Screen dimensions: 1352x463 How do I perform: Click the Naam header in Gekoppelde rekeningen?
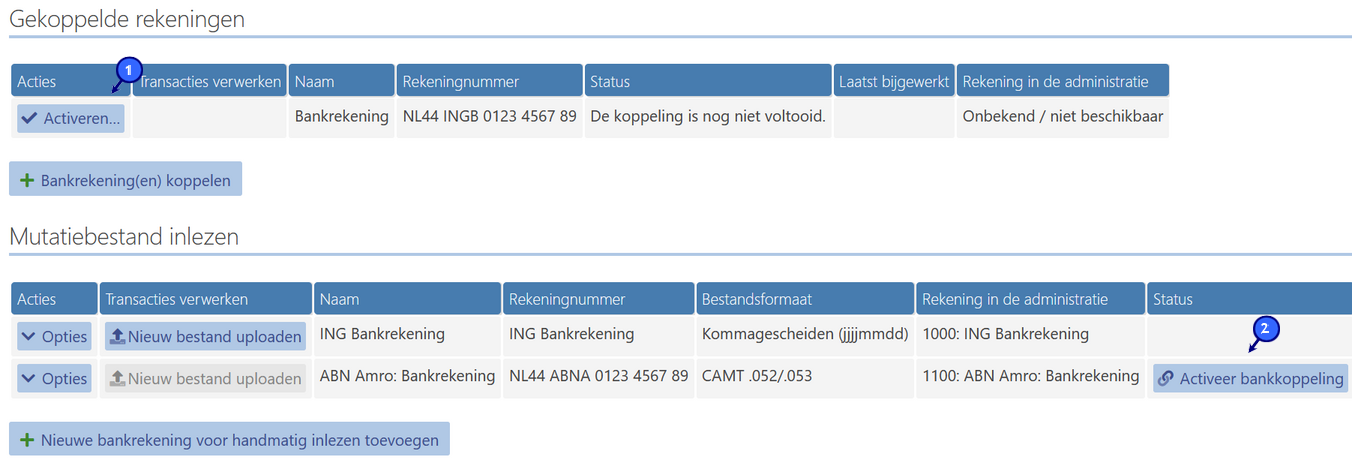coord(341,81)
